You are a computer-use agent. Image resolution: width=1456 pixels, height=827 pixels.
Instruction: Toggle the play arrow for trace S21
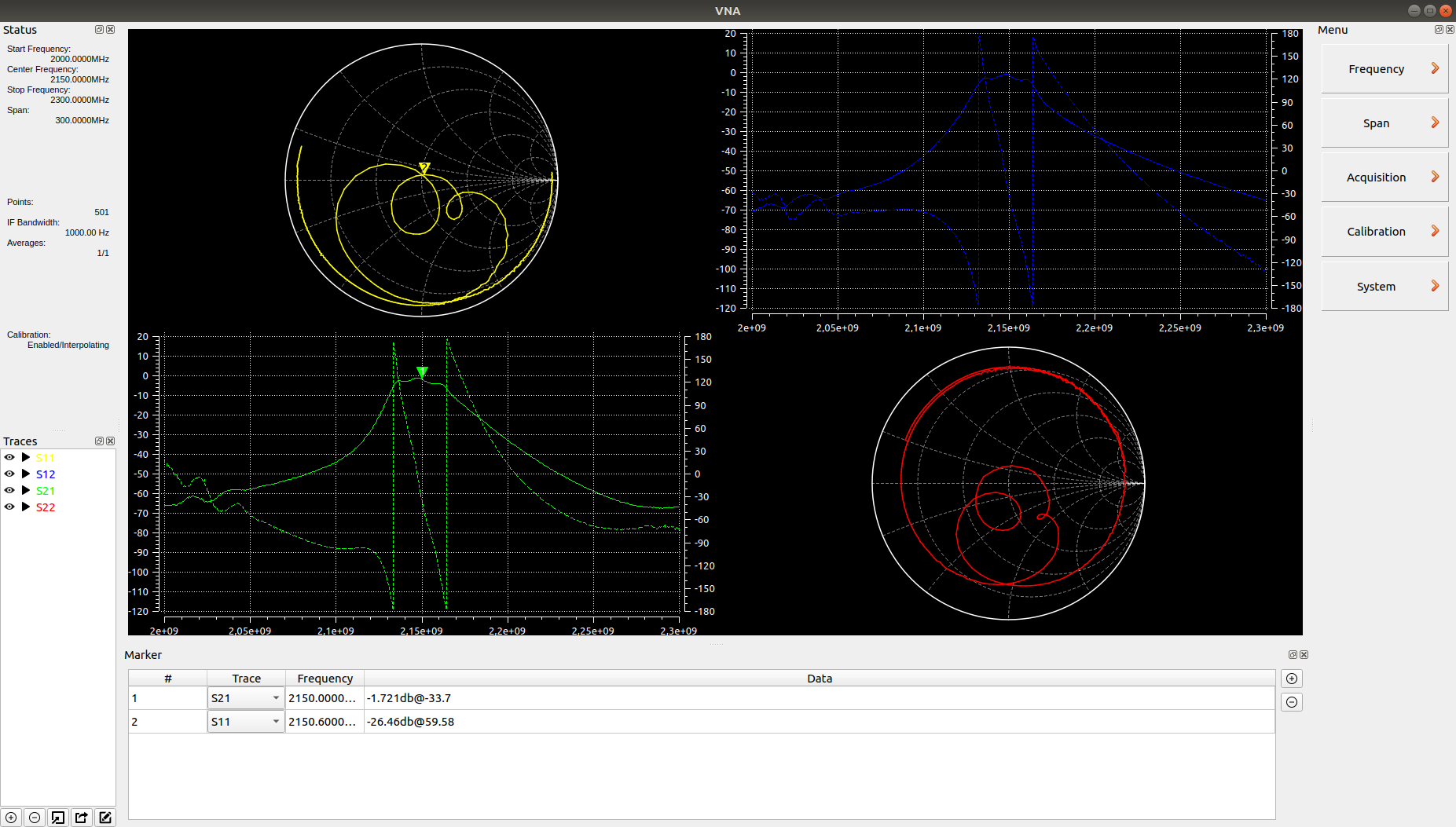[26, 490]
